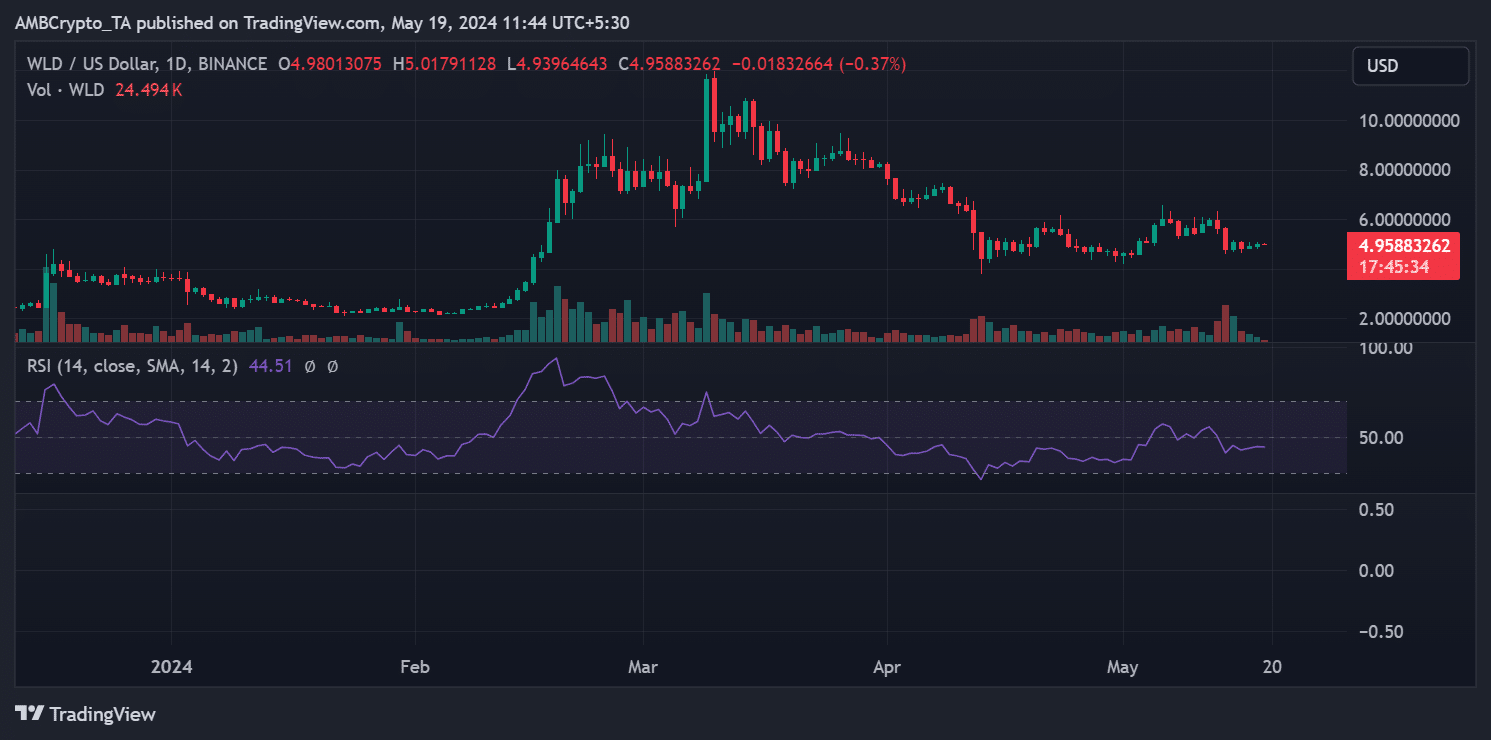This screenshot has width=1491, height=740.
Task: Click the Mar label on time axis
Action: (644, 667)
